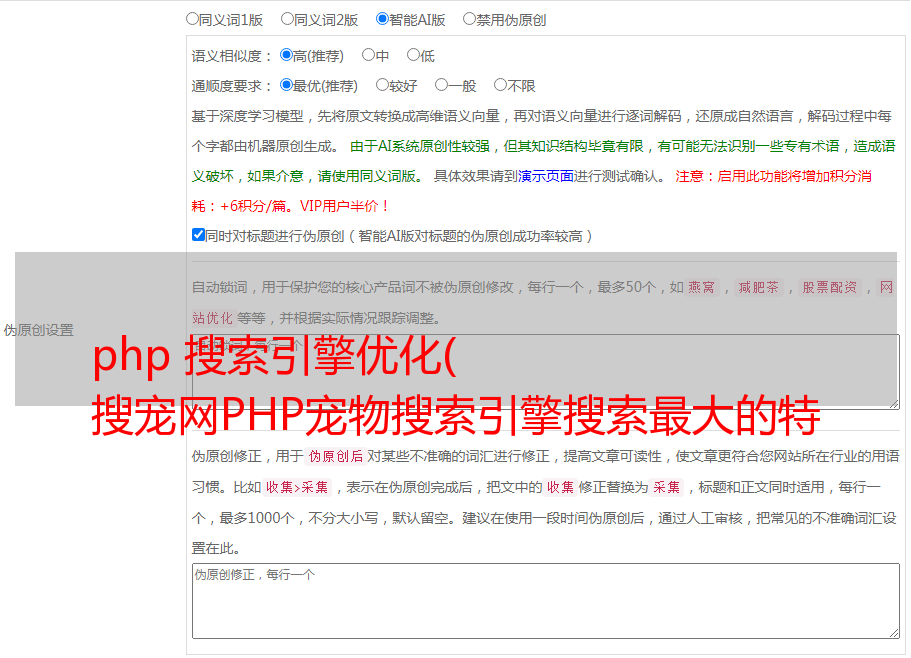Click the 股票配资 example keyword

click(x=830, y=287)
